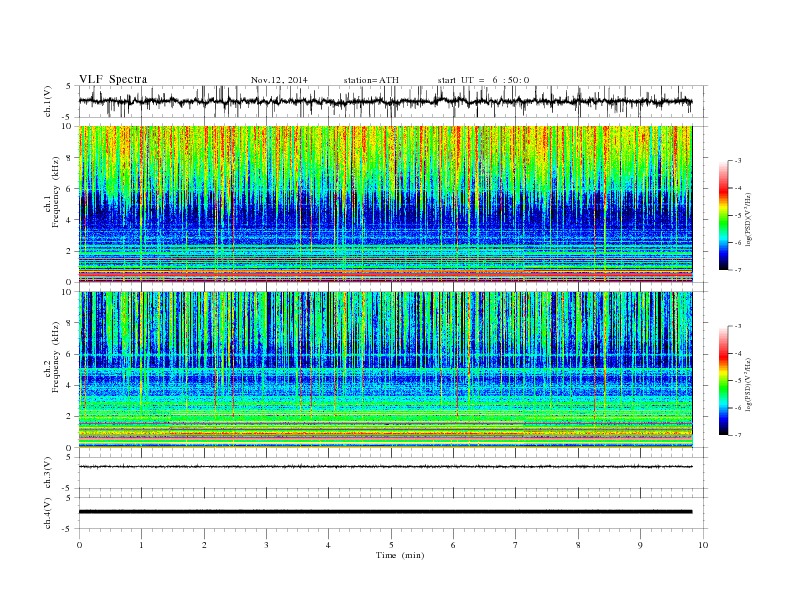
Task: Click the 'ch.3(V)' axis label
Action: pyautogui.click(x=47, y=473)
